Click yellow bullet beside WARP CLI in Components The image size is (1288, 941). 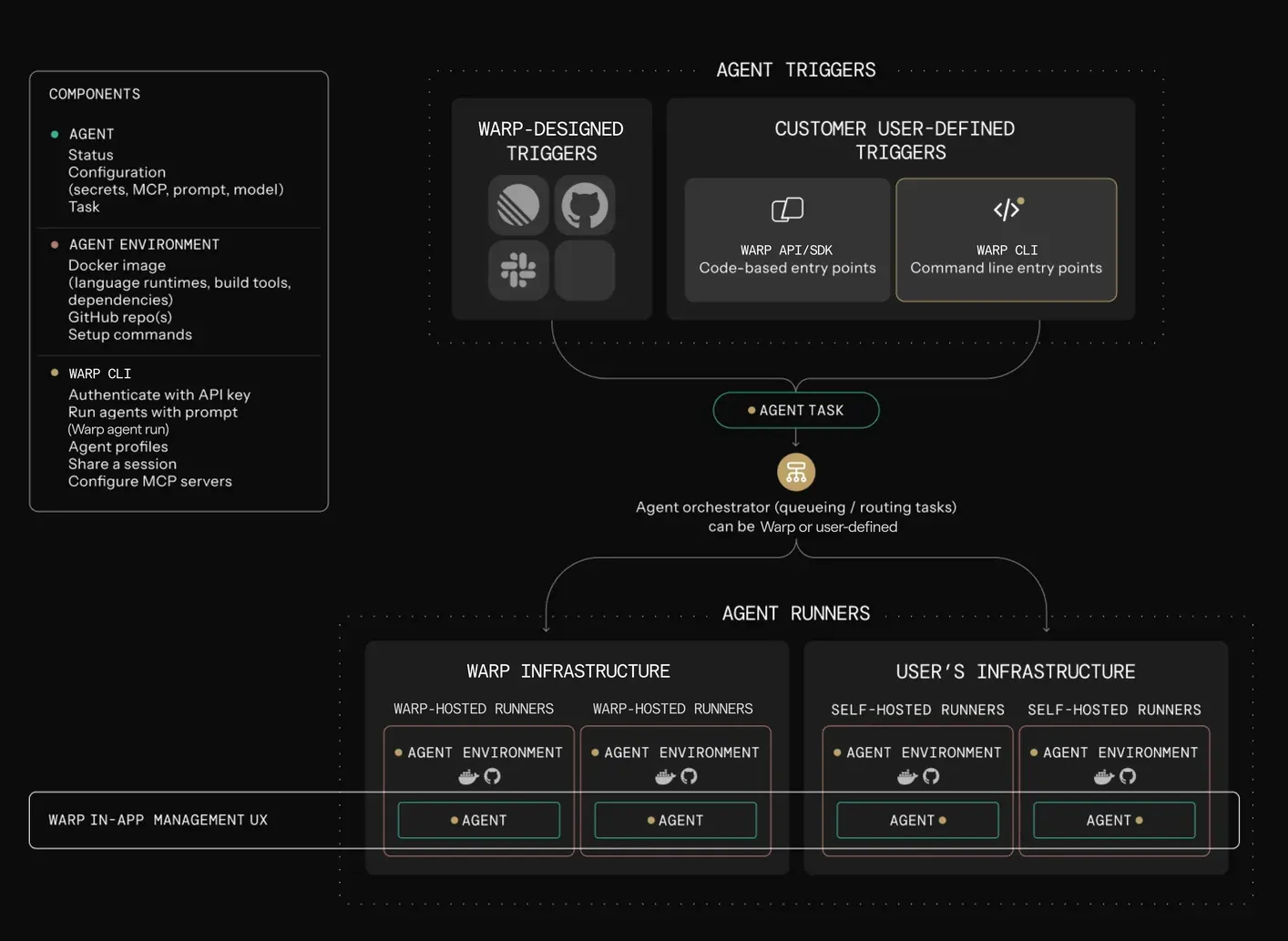click(x=55, y=373)
